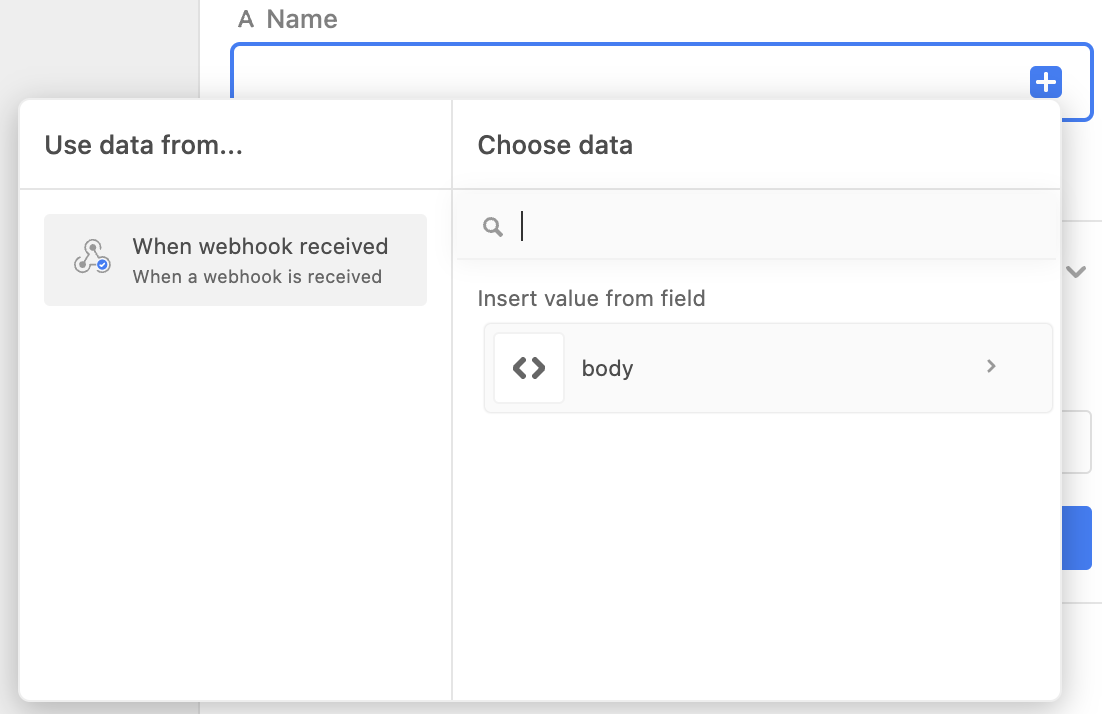Viewport: 1102px width, 714px height.
Task: Focus the Choose data search field
Action: coord(758,226)
